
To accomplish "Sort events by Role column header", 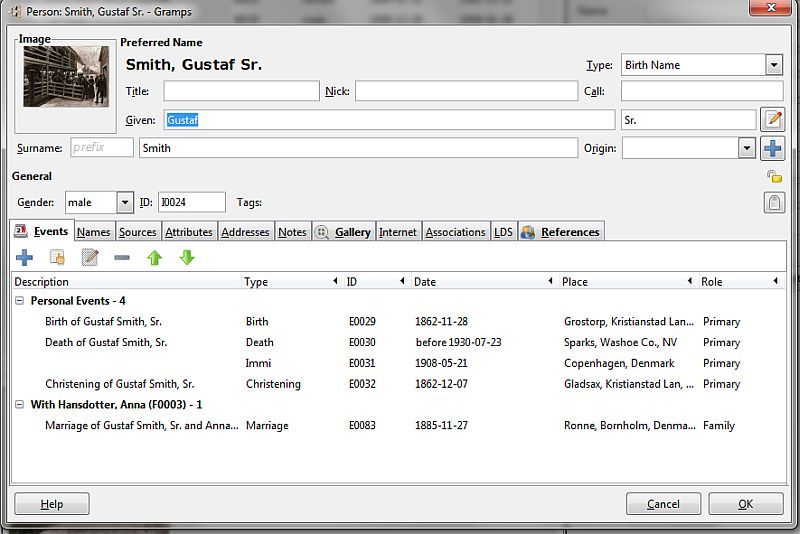I will pos(739,282).
